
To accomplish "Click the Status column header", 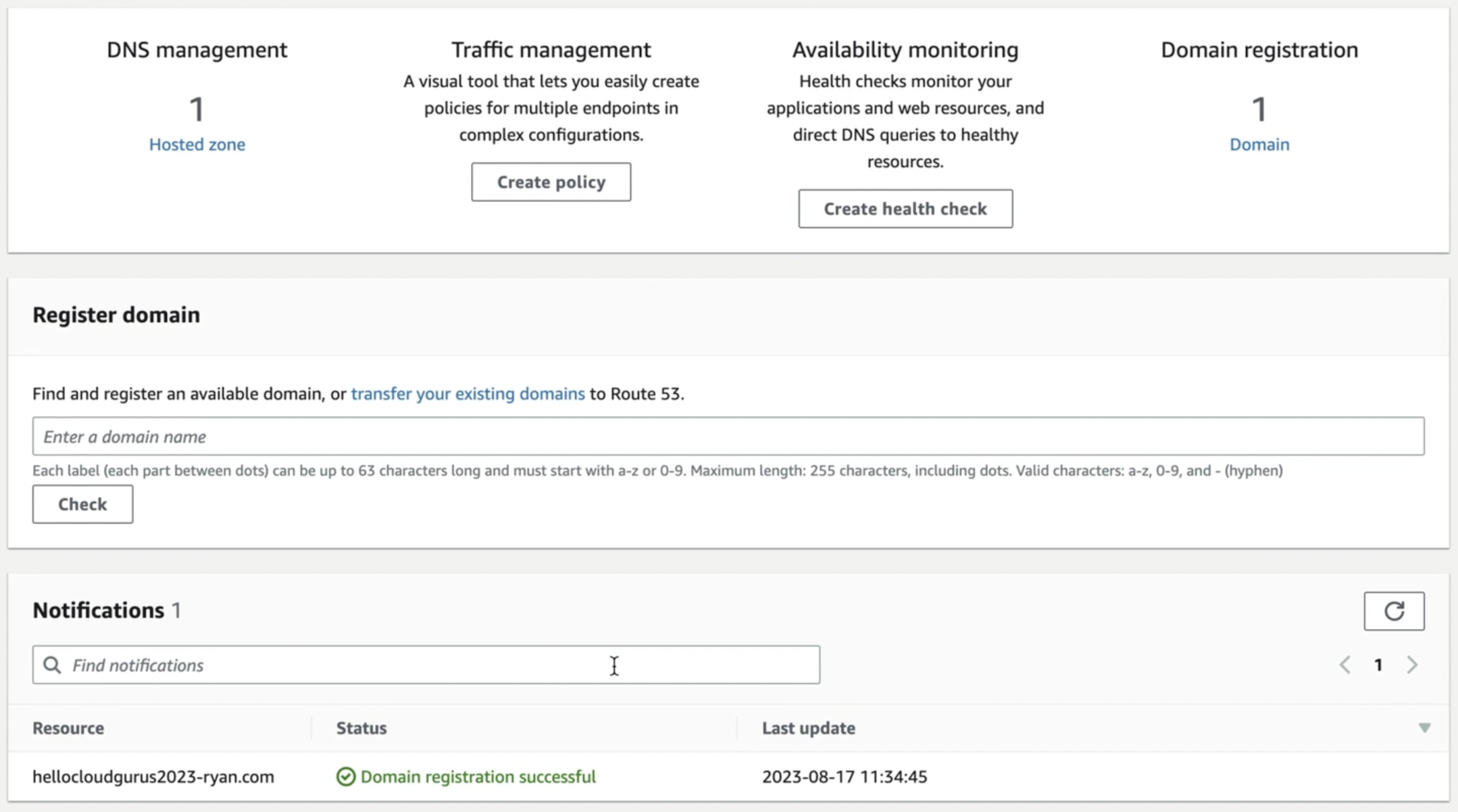I will coord(361,728).
